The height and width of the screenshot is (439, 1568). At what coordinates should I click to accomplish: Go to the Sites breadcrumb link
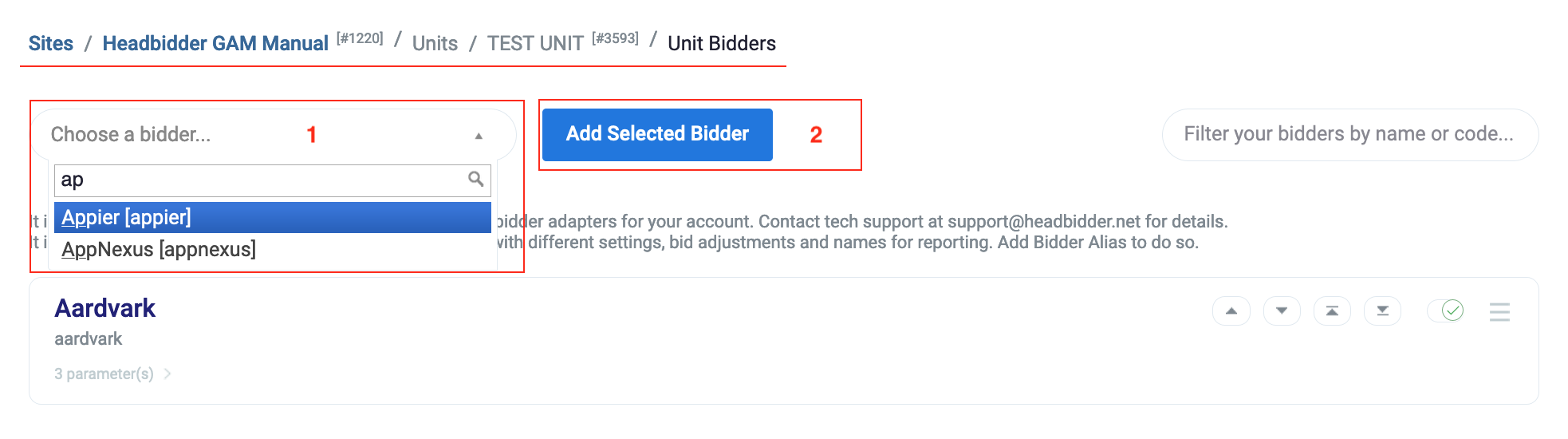[51, 43]
